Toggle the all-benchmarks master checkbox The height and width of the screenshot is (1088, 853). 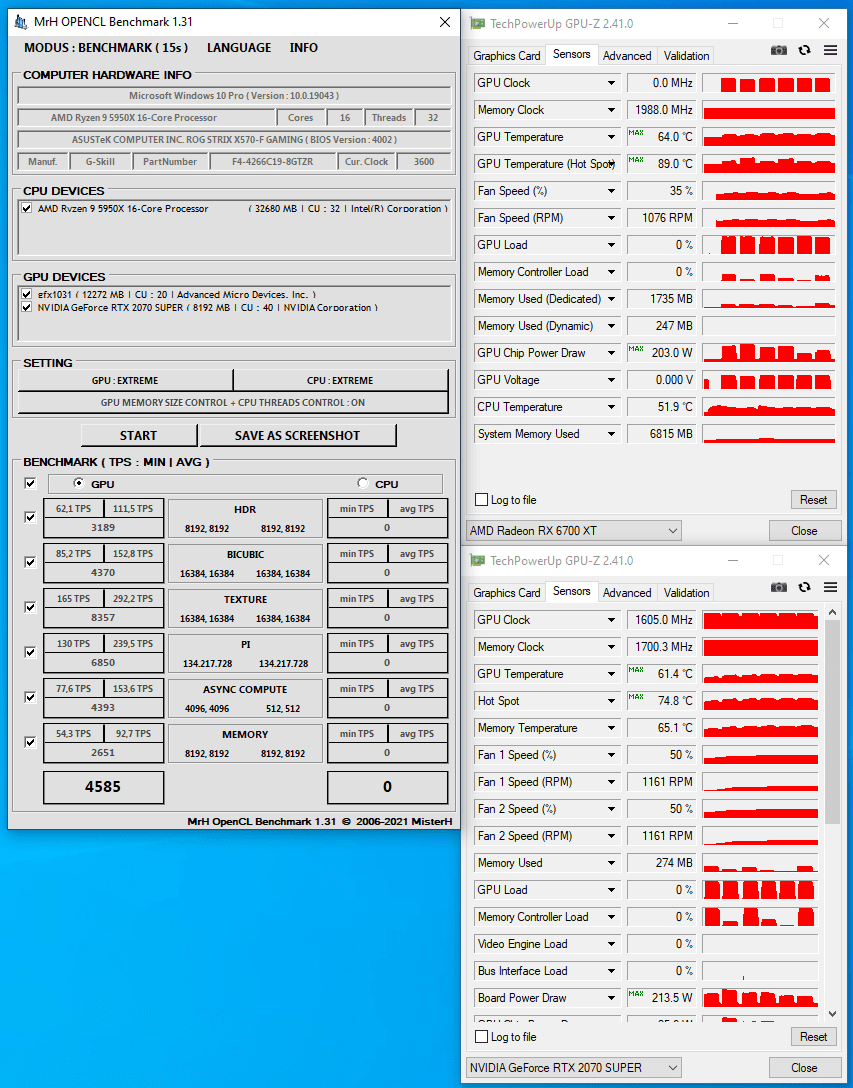[30, 483]
